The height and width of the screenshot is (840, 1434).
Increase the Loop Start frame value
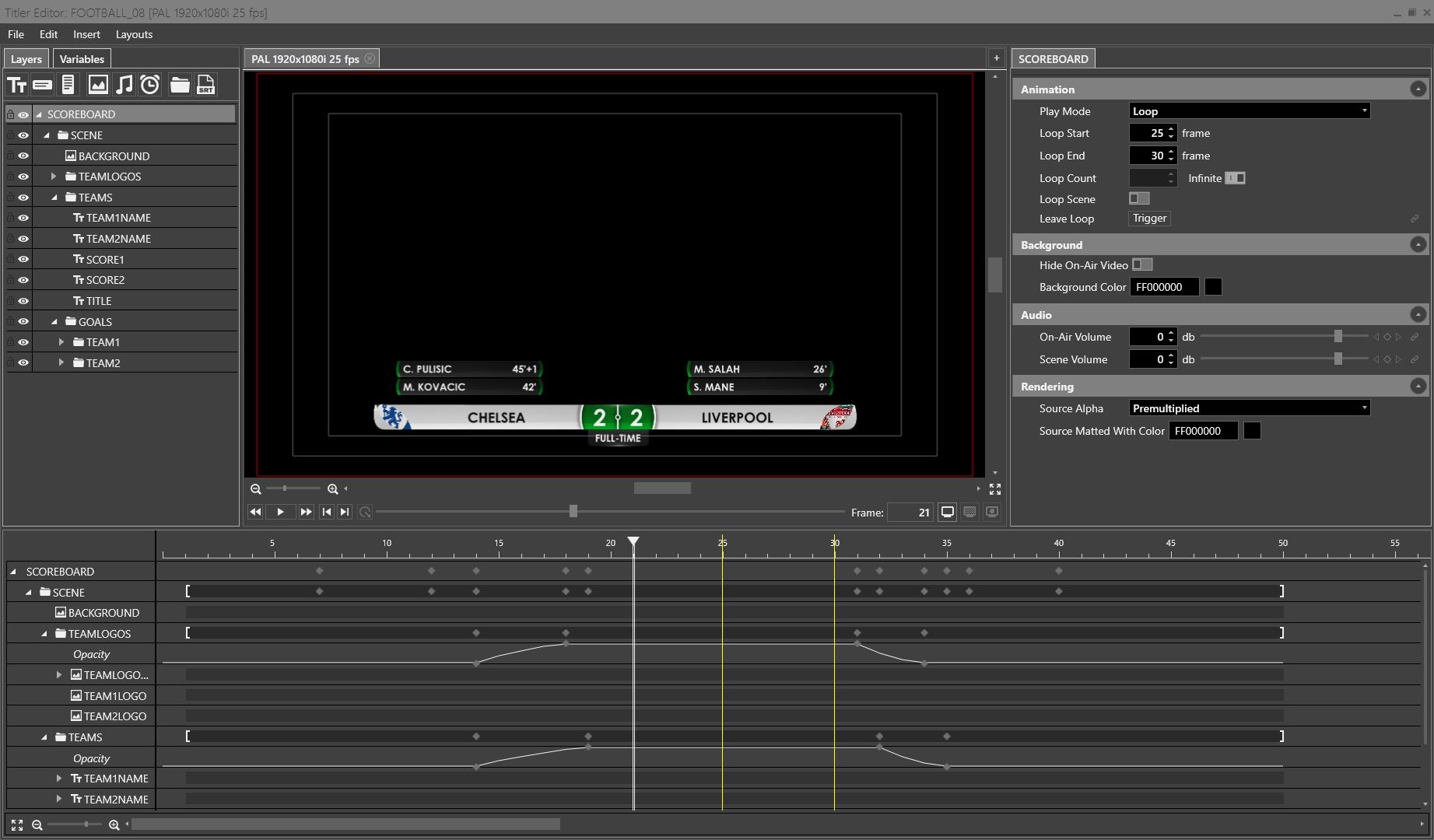point(1171,130)
